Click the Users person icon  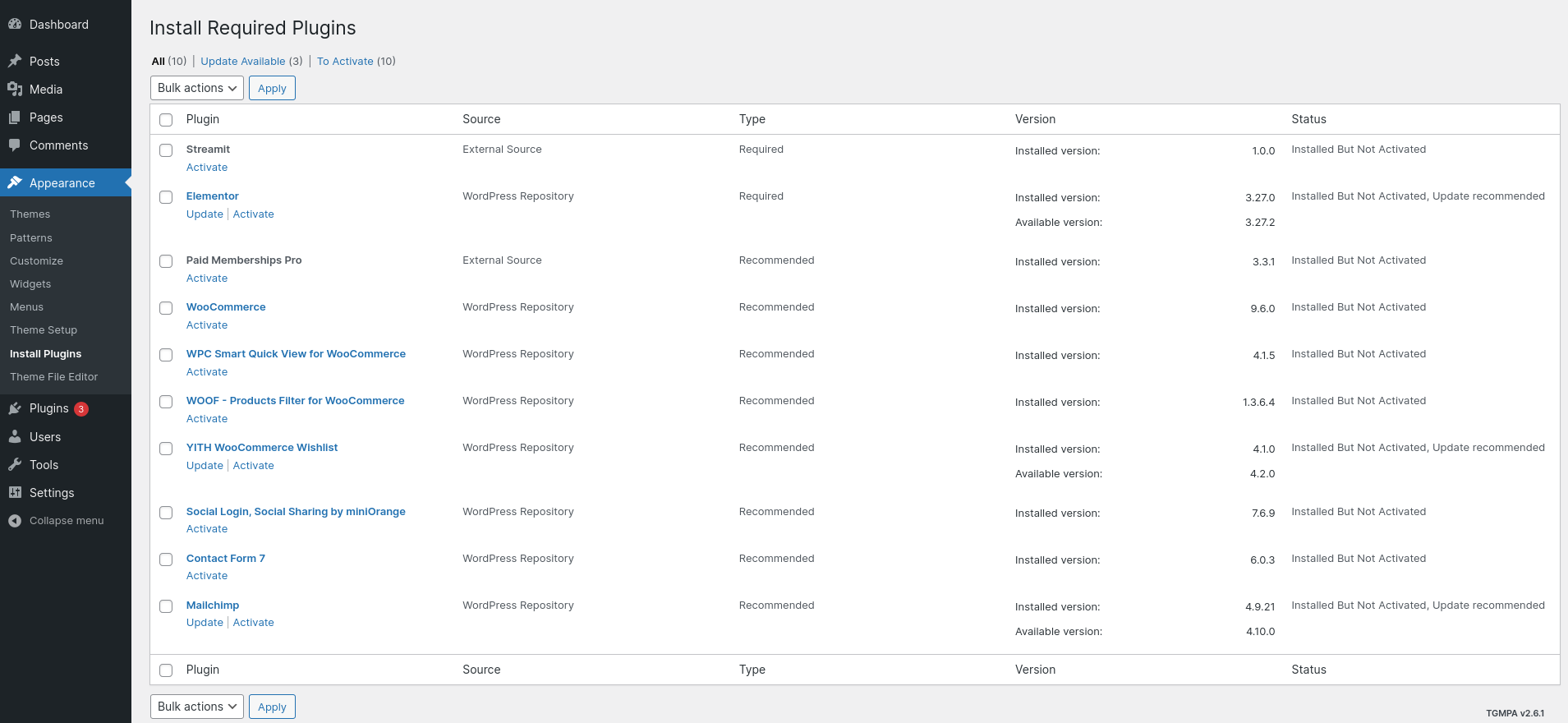coord(15,437)
